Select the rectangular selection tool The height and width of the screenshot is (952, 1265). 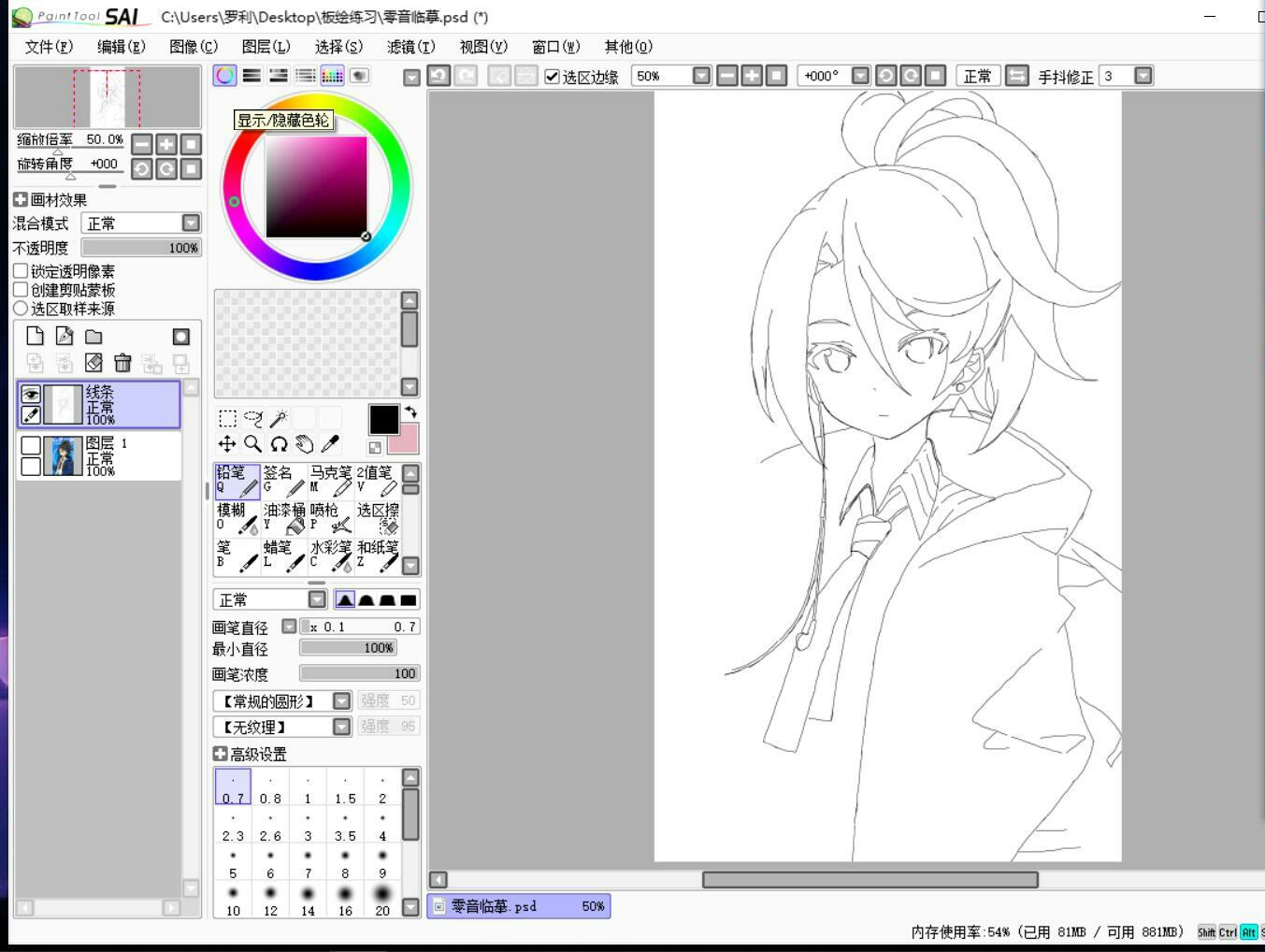227,418
